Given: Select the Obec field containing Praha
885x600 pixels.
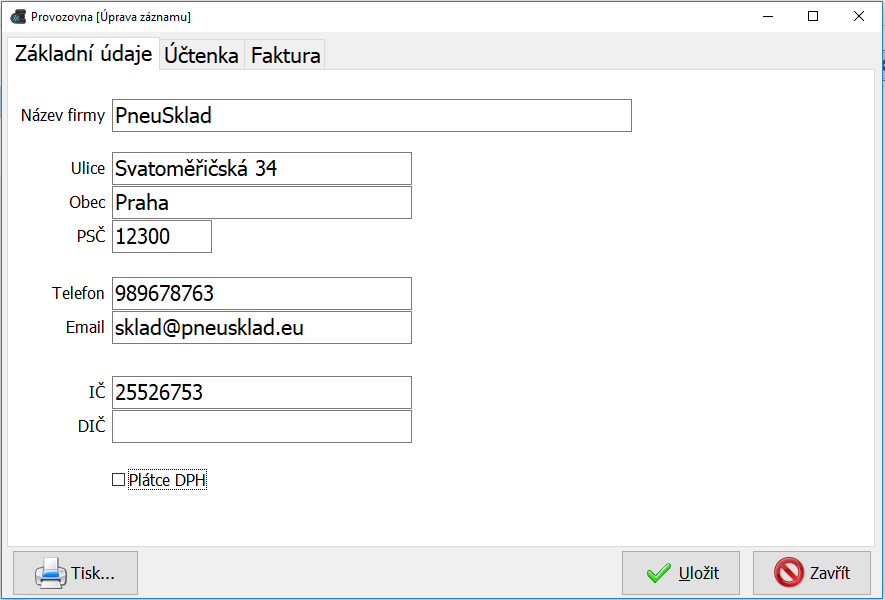Looking at the screenshot, I should 262,203.
